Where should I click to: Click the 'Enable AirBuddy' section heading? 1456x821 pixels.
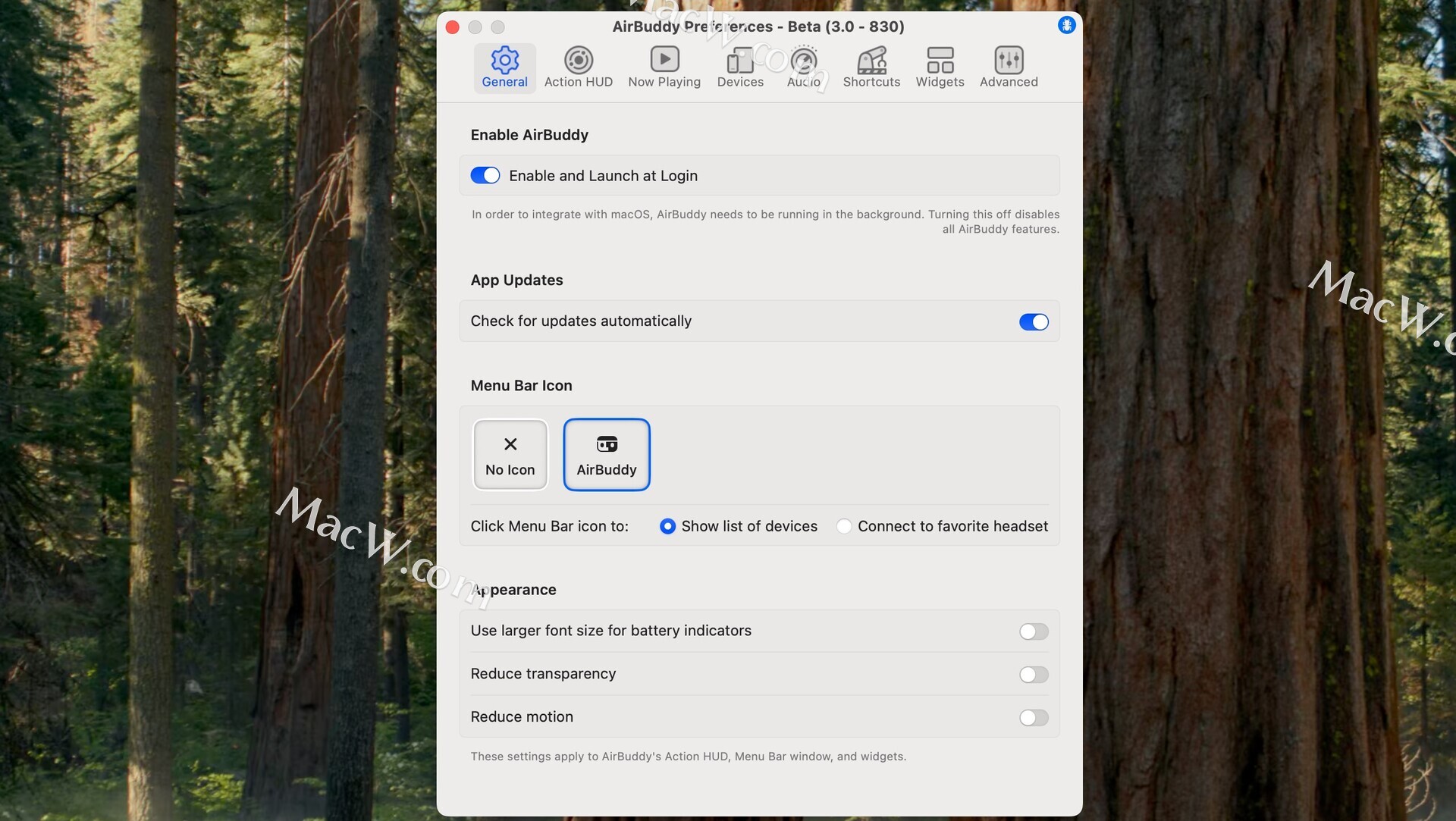[x=529, y=135]
